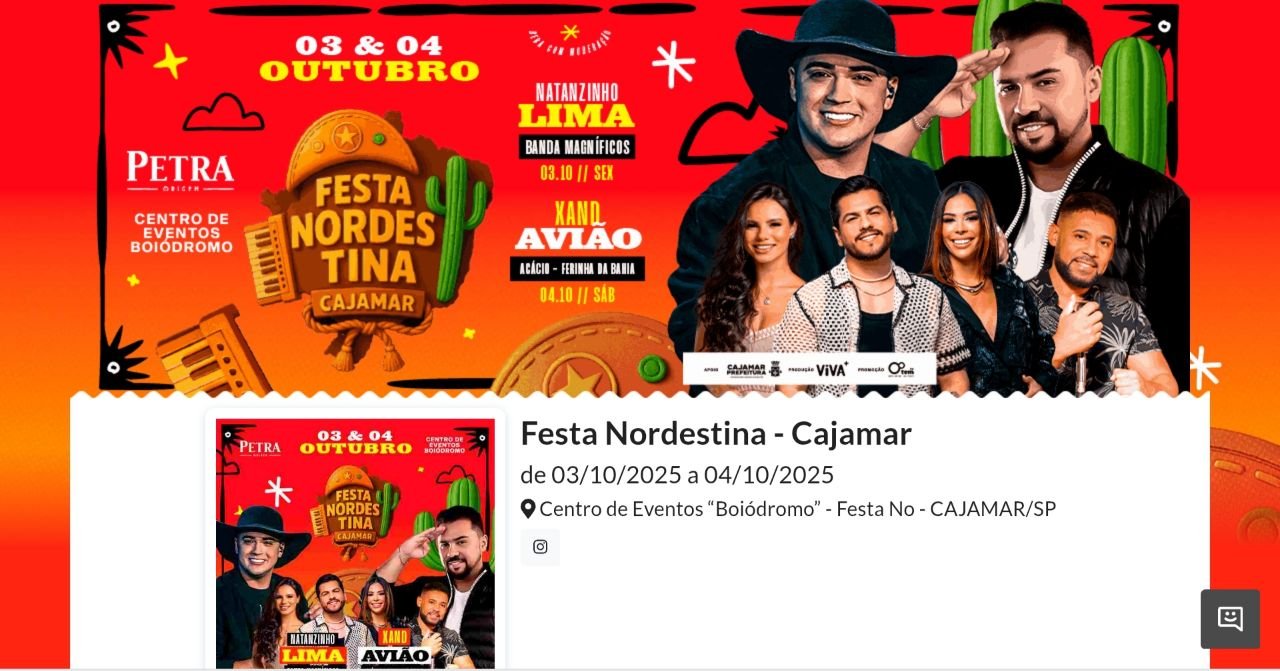
Task: Click the Centro de Eventos Boiódromo banner text
Action: pyautogui.click(x=183, y=232)
